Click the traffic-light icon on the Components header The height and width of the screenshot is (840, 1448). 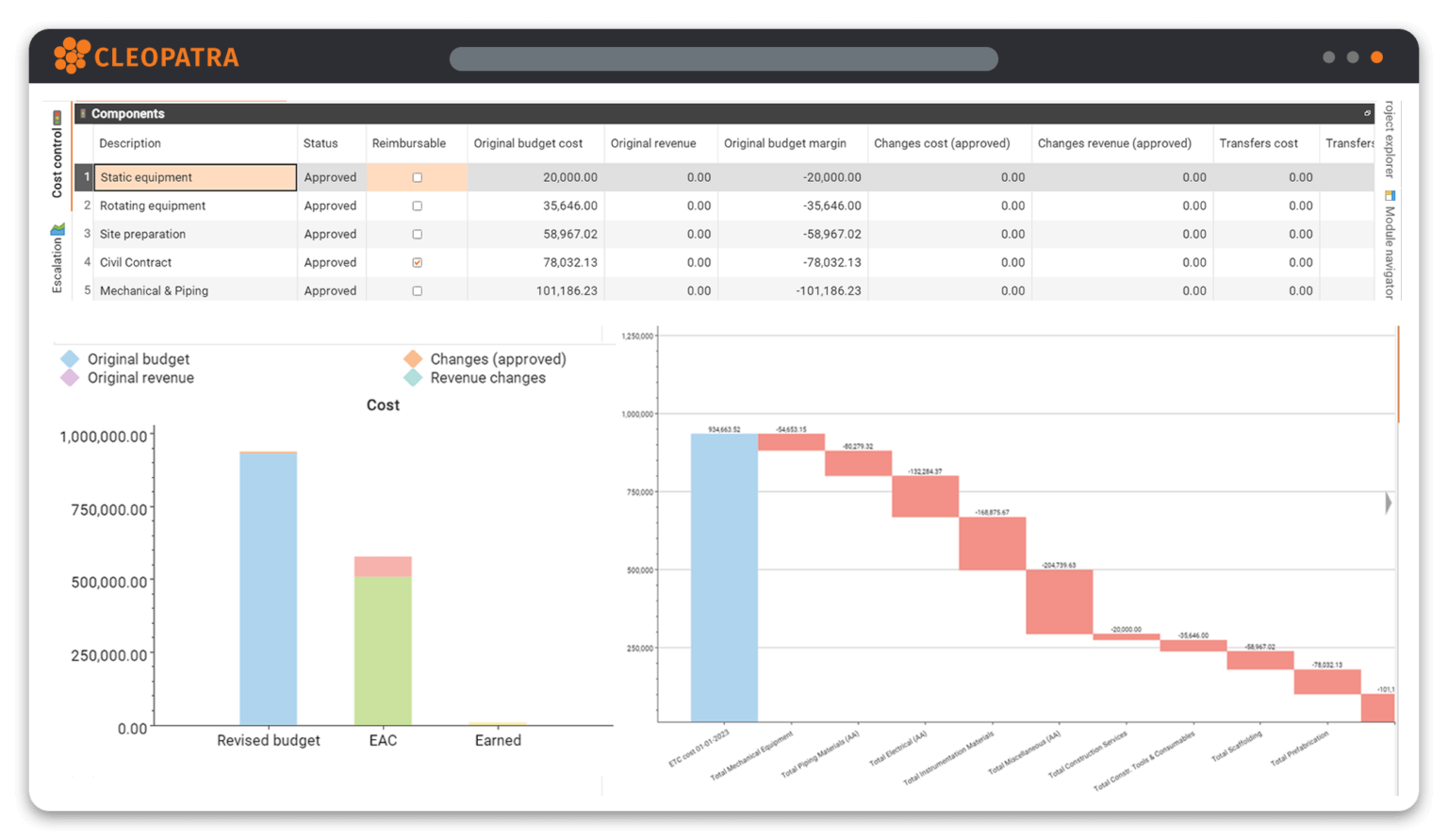(x=83, y=113)
